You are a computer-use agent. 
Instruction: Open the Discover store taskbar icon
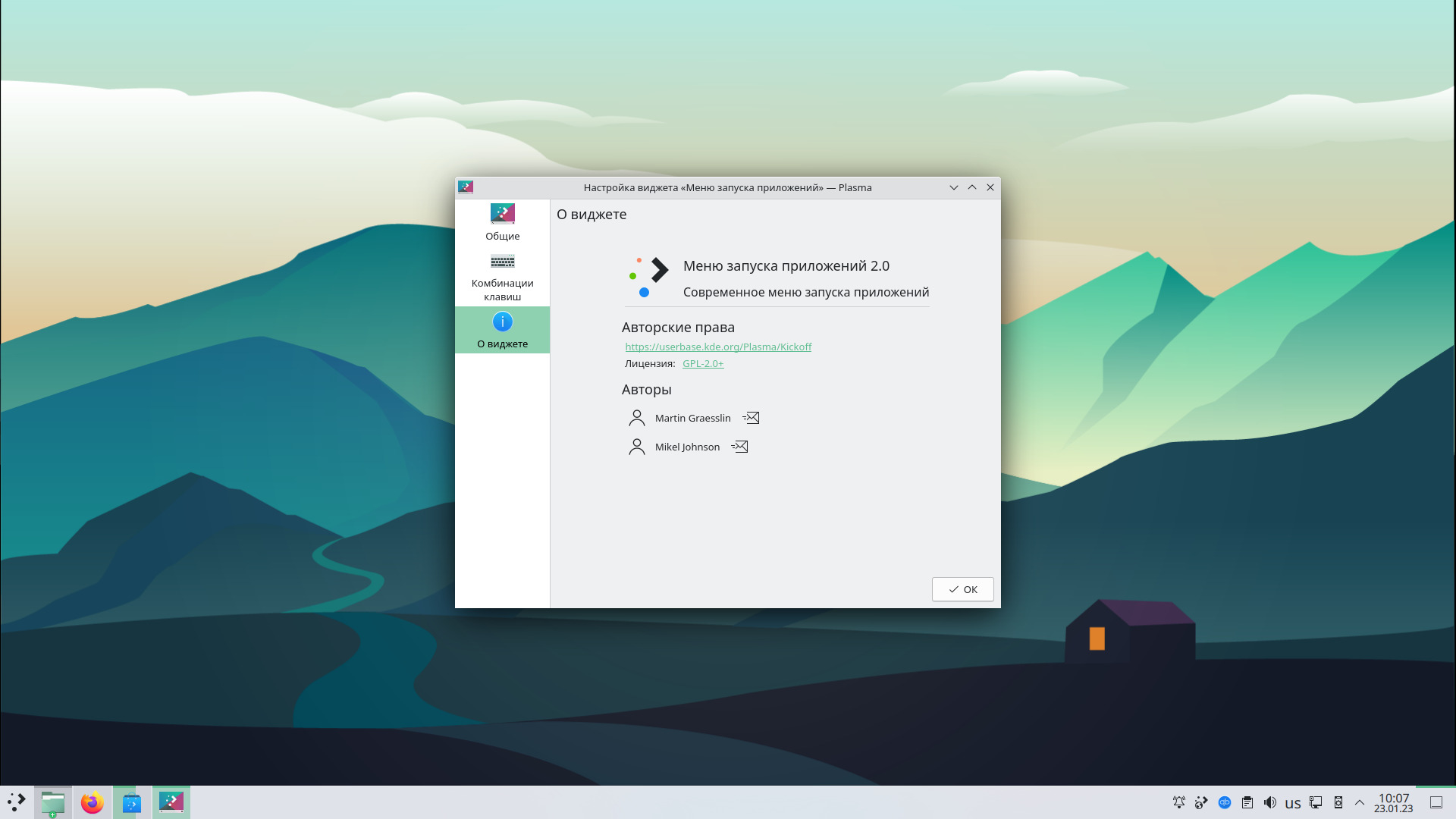(132, 802)
